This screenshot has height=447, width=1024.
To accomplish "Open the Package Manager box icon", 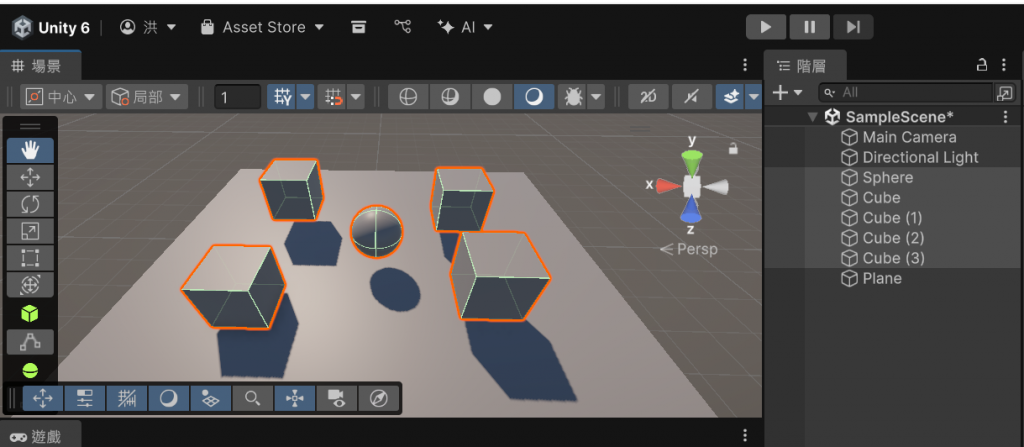I will click(358, 27).
